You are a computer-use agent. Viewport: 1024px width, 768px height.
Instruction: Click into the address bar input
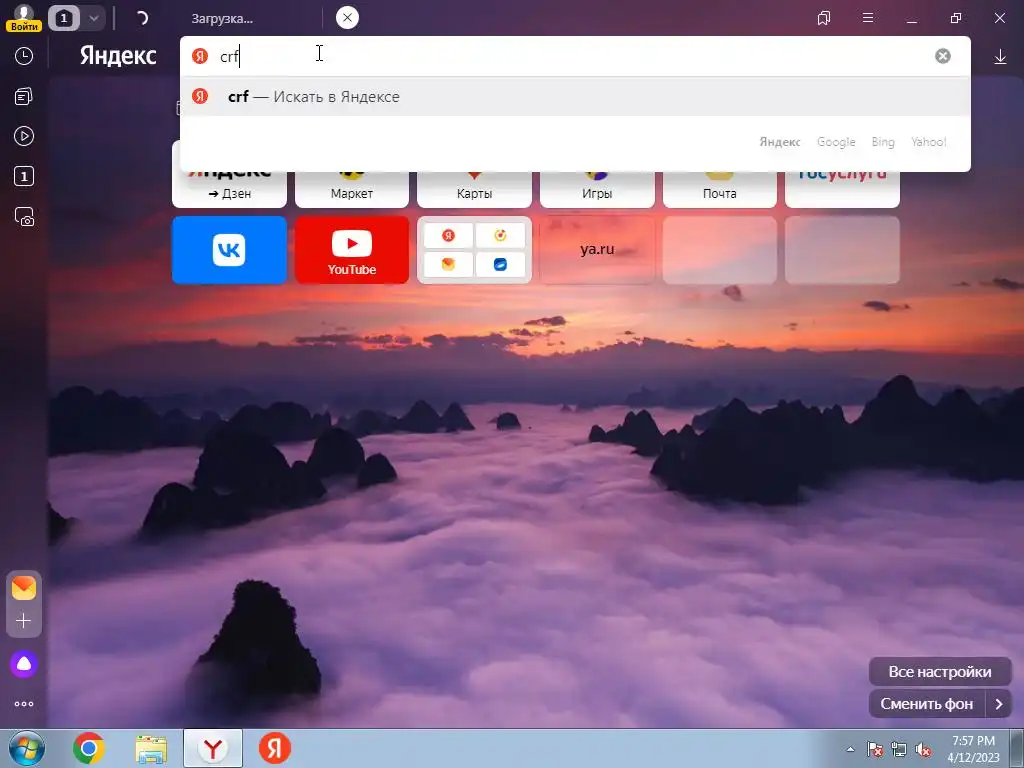pos(575,57)
